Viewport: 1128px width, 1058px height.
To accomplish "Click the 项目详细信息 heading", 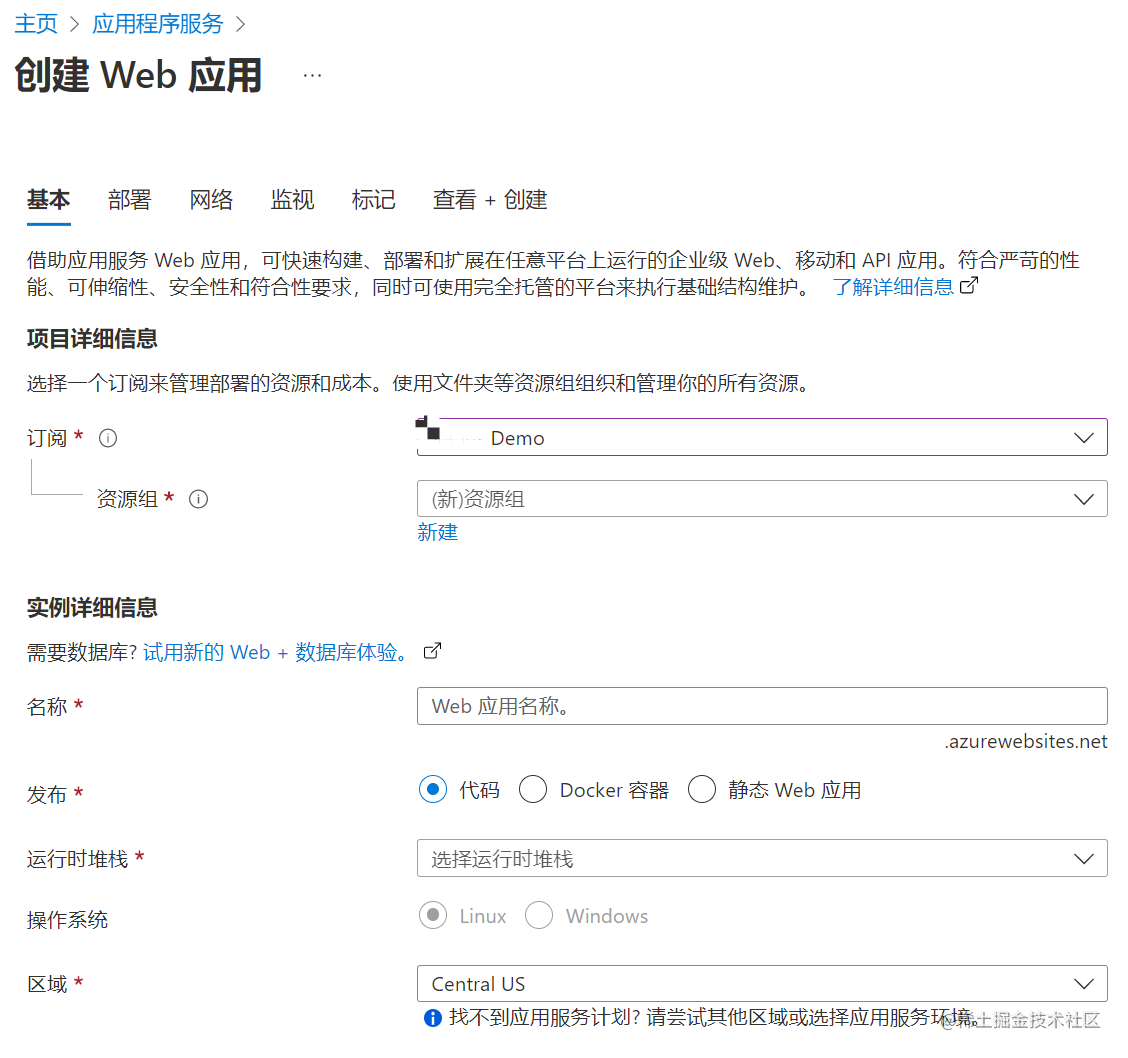I will coord(92,338).
